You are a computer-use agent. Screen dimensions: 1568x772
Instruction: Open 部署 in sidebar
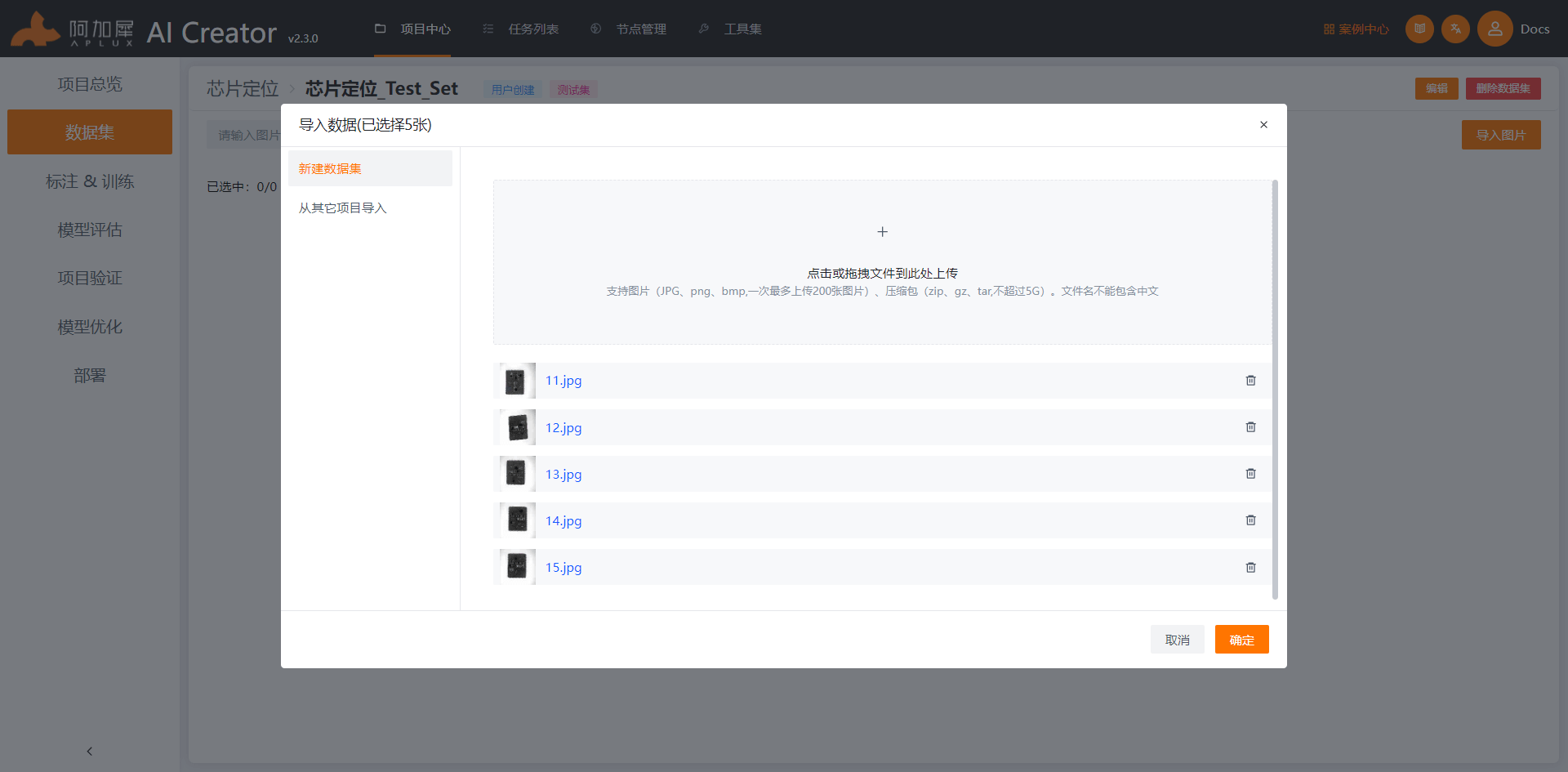coord(90,375)
